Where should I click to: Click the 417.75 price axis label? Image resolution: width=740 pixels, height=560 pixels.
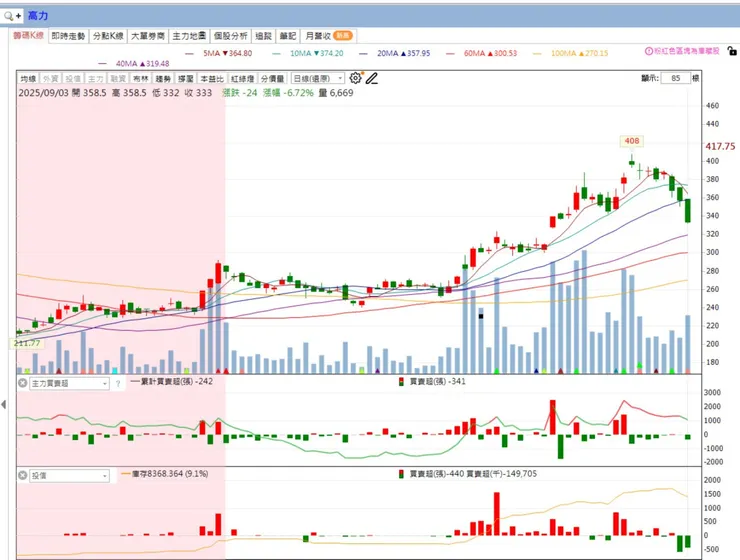click(720, 146)
